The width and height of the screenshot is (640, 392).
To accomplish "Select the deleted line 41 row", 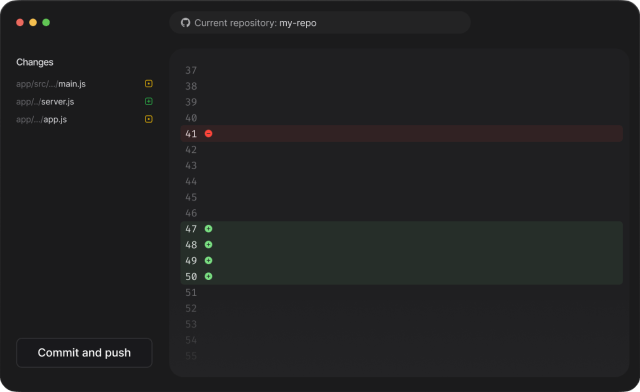I will [x=402, y=134].
